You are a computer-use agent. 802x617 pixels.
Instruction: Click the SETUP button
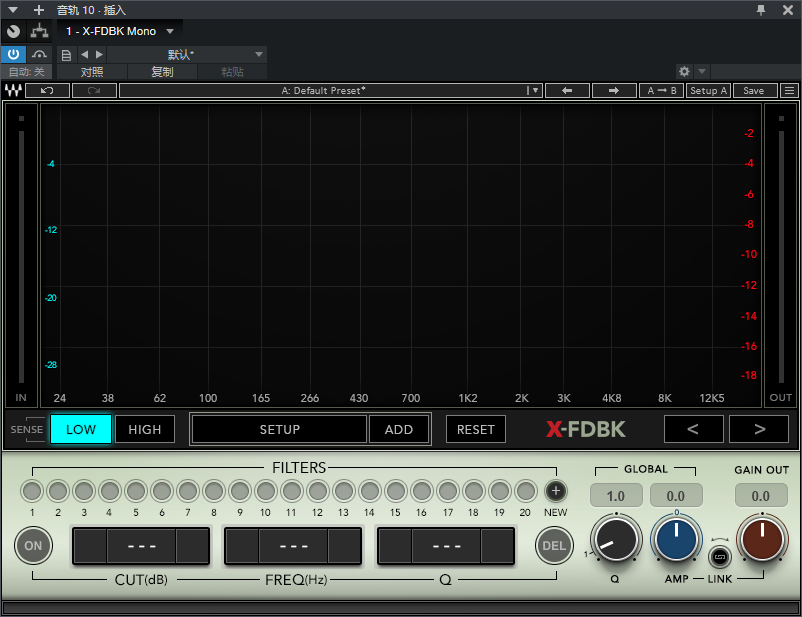pos(279,429)
